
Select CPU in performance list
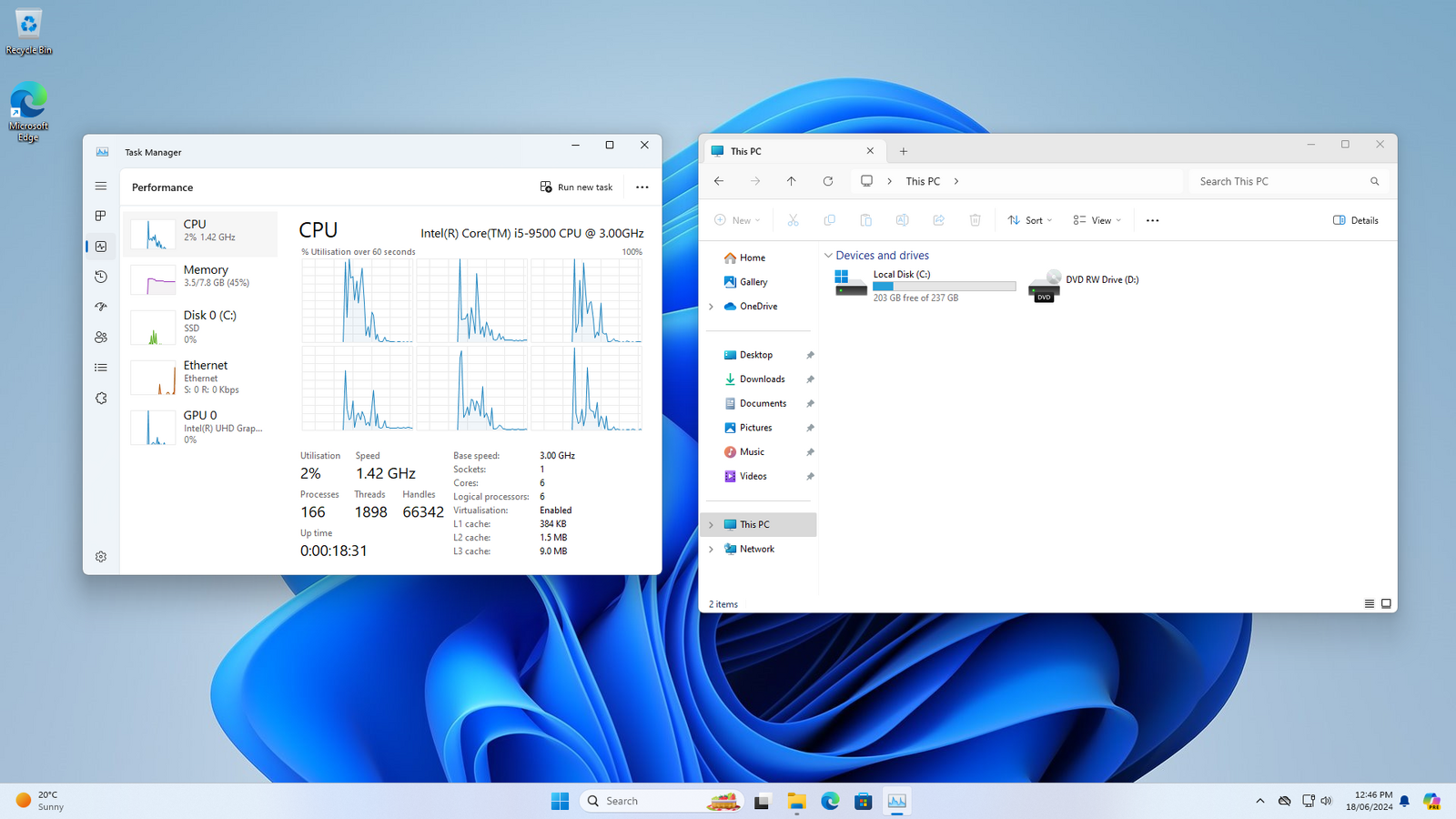(200, 234)
